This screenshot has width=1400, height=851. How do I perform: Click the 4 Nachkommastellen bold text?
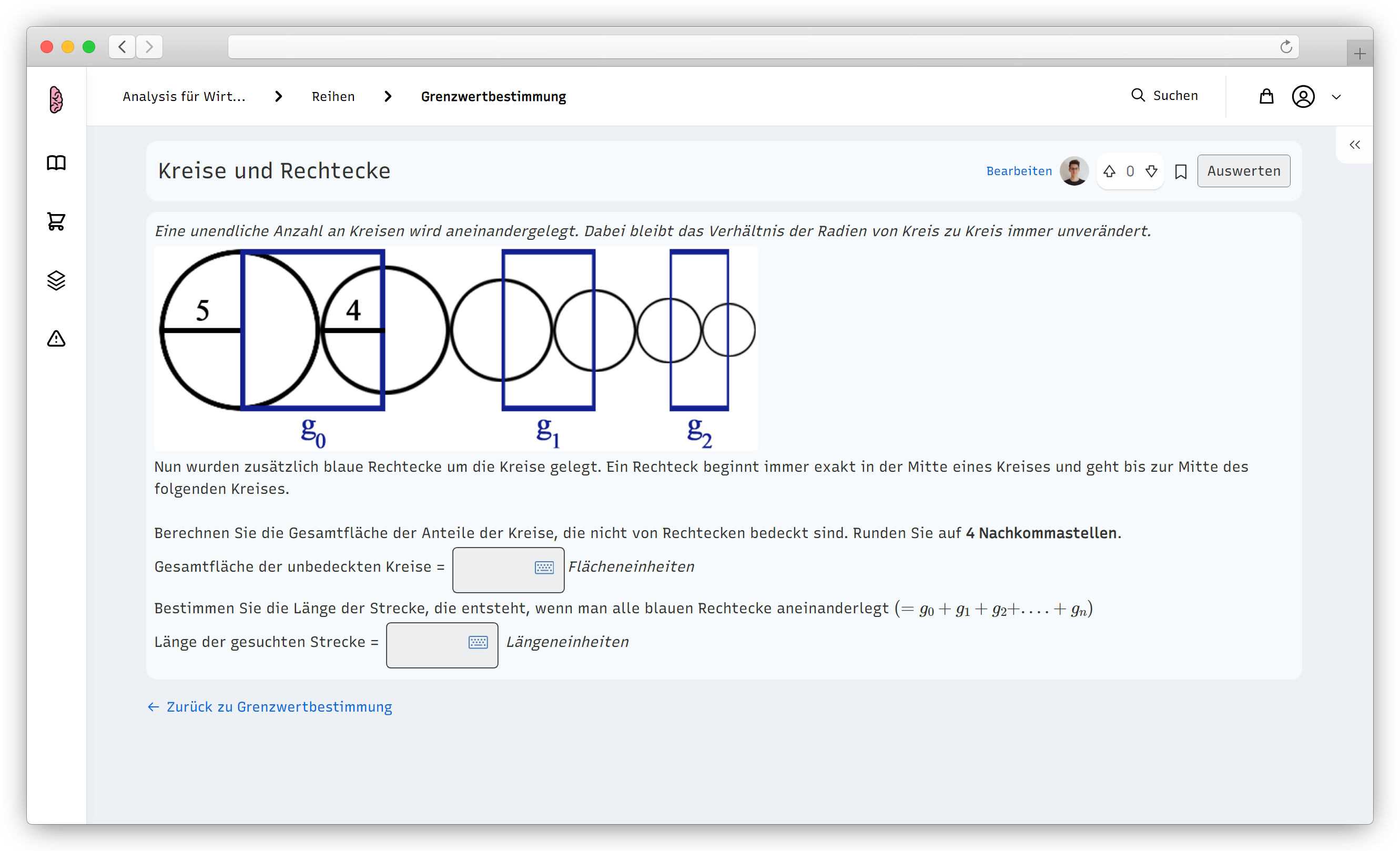pyautogui.click(x=1041, y=533)
